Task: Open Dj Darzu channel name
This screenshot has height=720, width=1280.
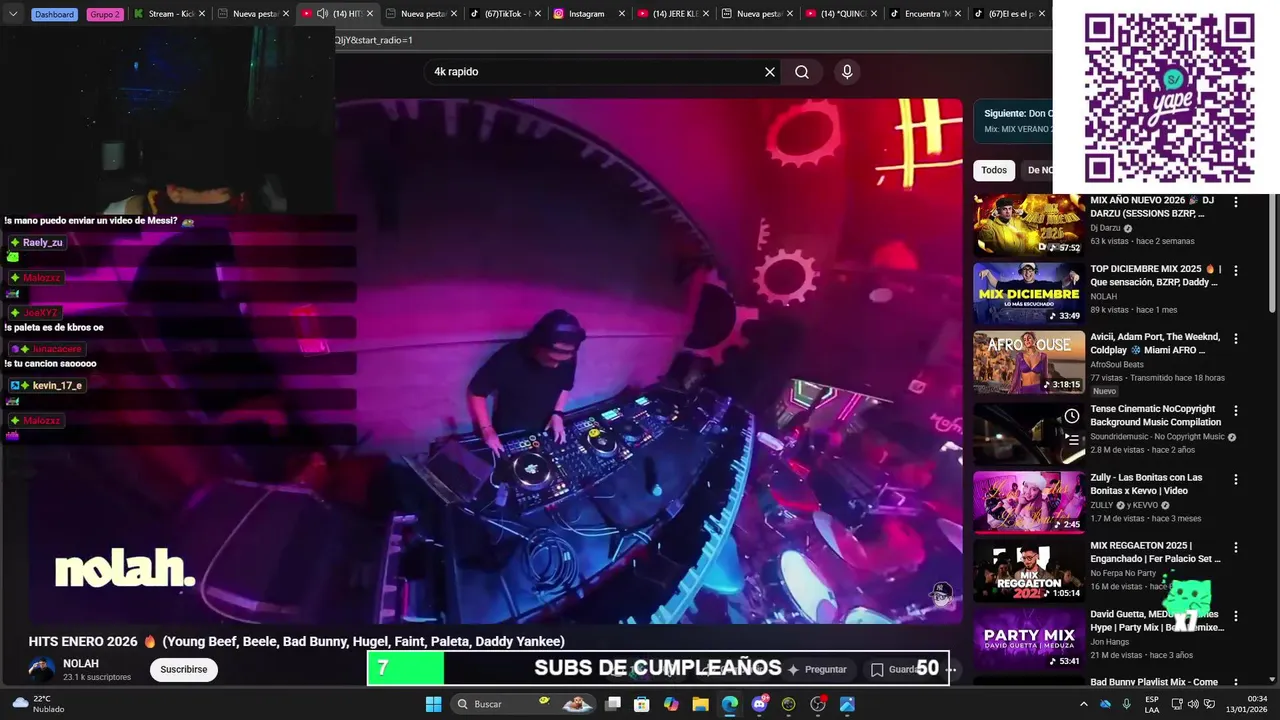Action: [x=1105, y=228]
